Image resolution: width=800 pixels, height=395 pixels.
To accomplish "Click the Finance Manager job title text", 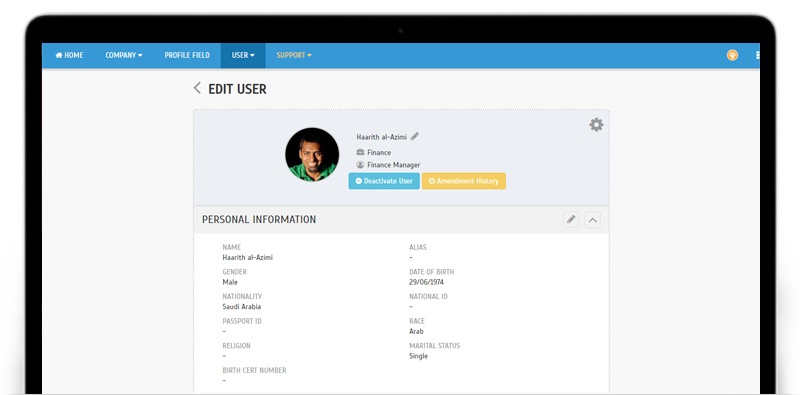I will [394, 165].
